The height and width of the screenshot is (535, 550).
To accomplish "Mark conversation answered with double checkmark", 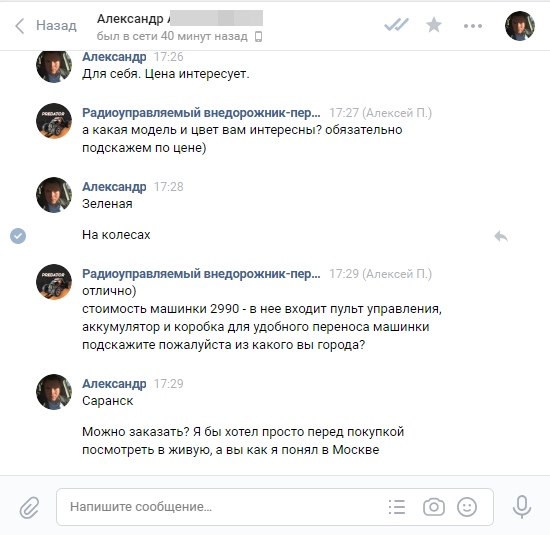I will point(396,25).
